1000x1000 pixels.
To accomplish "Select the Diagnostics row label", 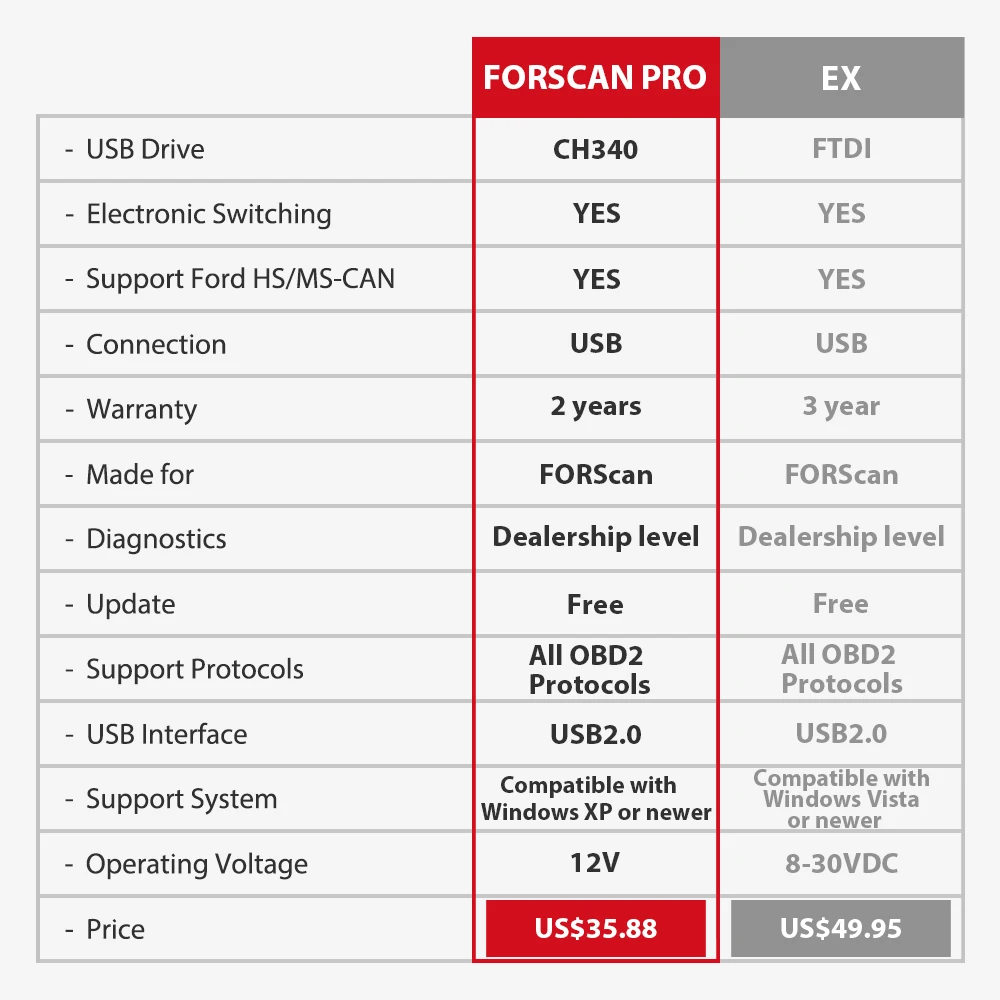I will pyautogui.click(x=156, y=539).
